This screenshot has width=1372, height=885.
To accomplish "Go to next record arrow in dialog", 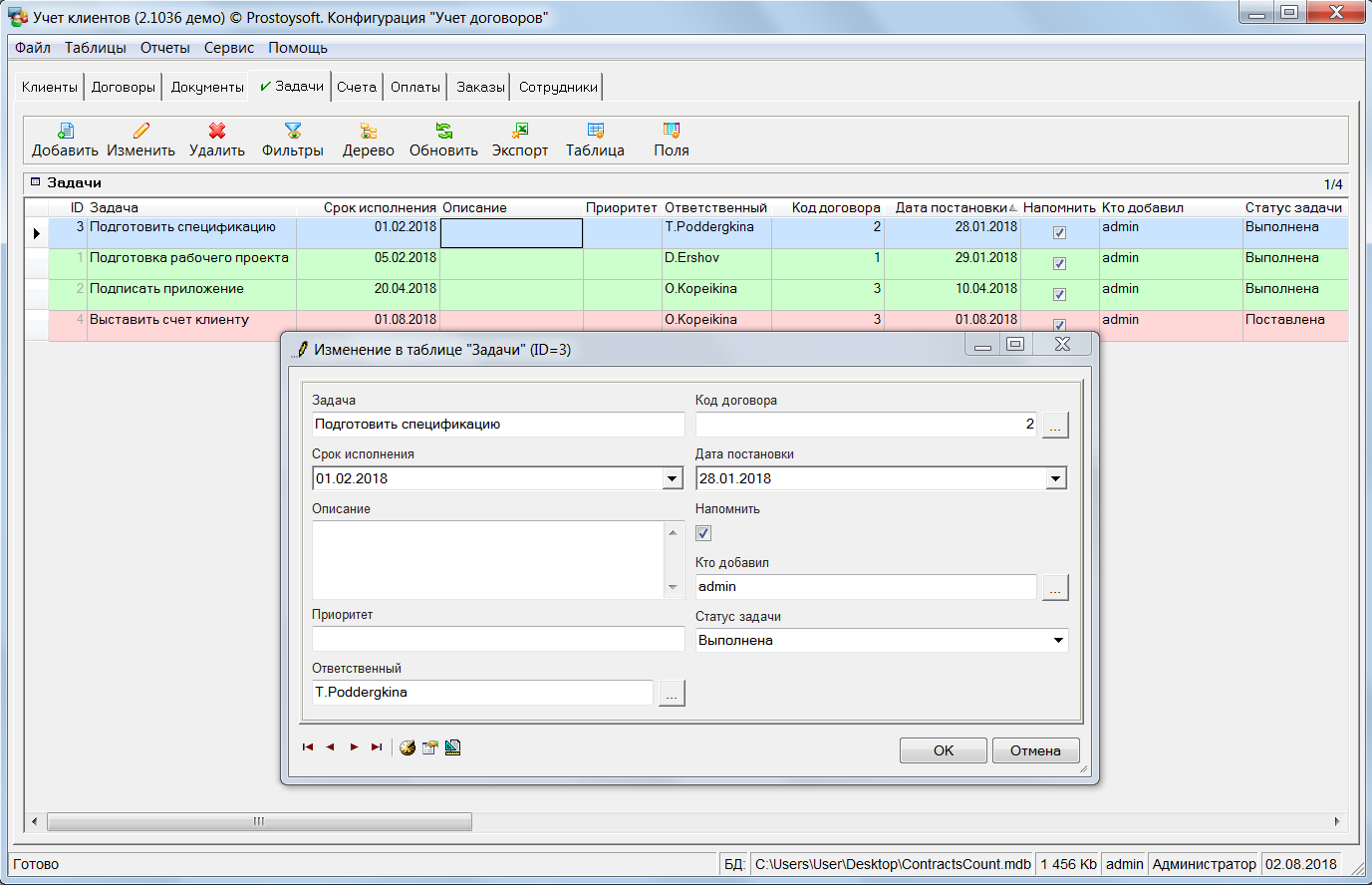I will [x=354, y=747].
